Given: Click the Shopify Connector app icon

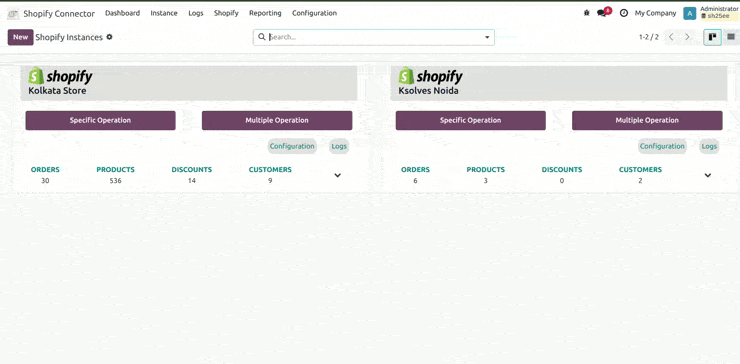Looking at the screenshot, I should coord(13,14).
